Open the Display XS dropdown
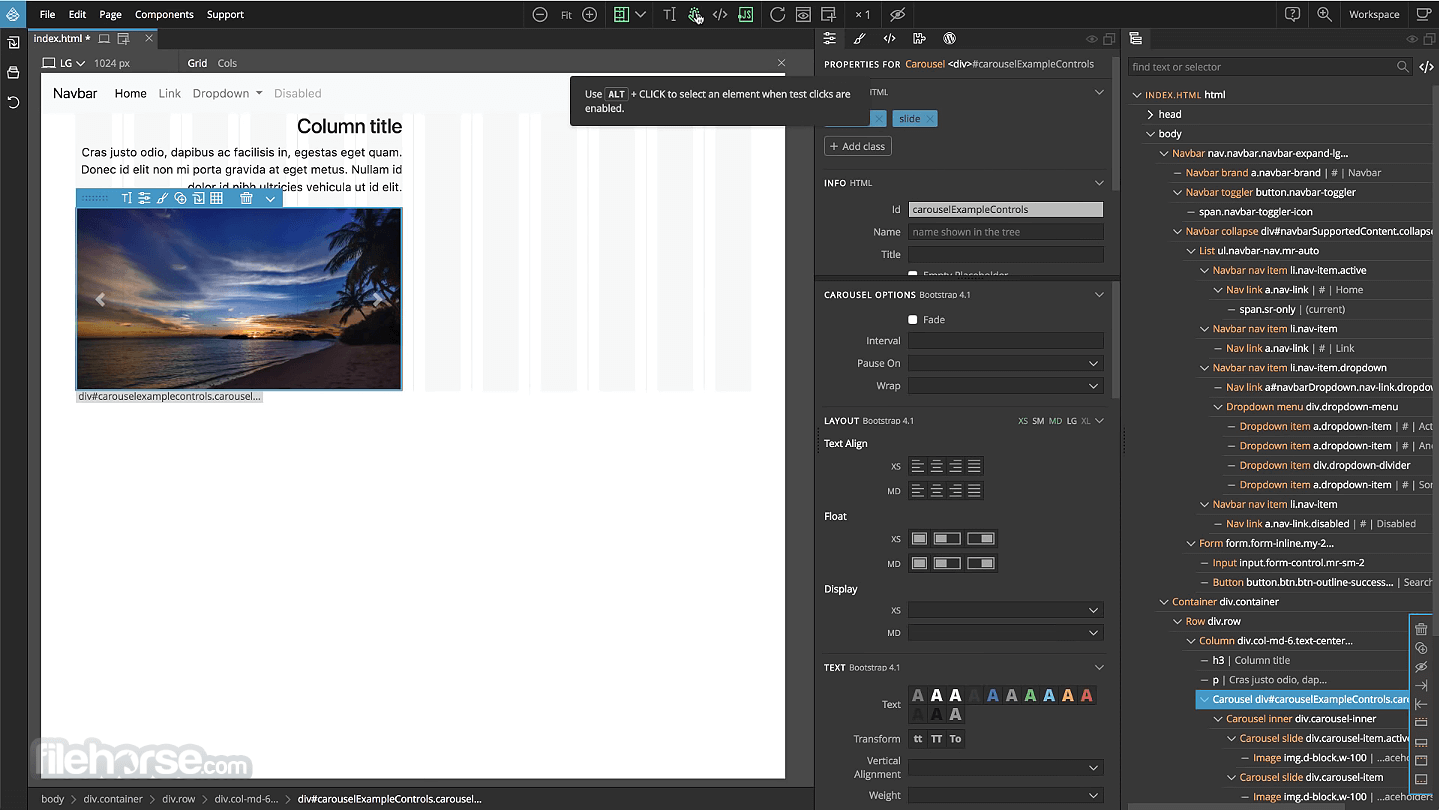The width and height of the screenshot is (1439, 810). tap(1006, 610)
